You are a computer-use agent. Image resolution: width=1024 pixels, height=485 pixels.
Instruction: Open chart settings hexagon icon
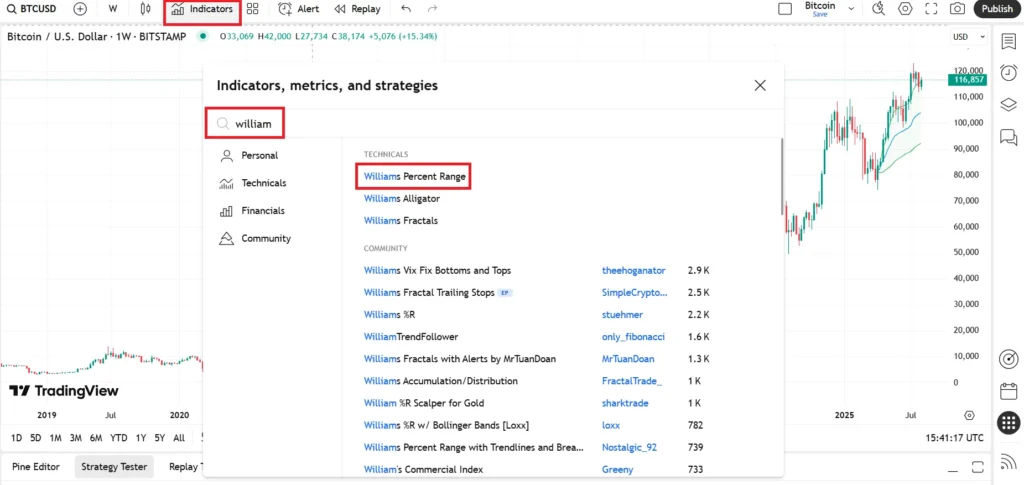click(x=905, y=9)
